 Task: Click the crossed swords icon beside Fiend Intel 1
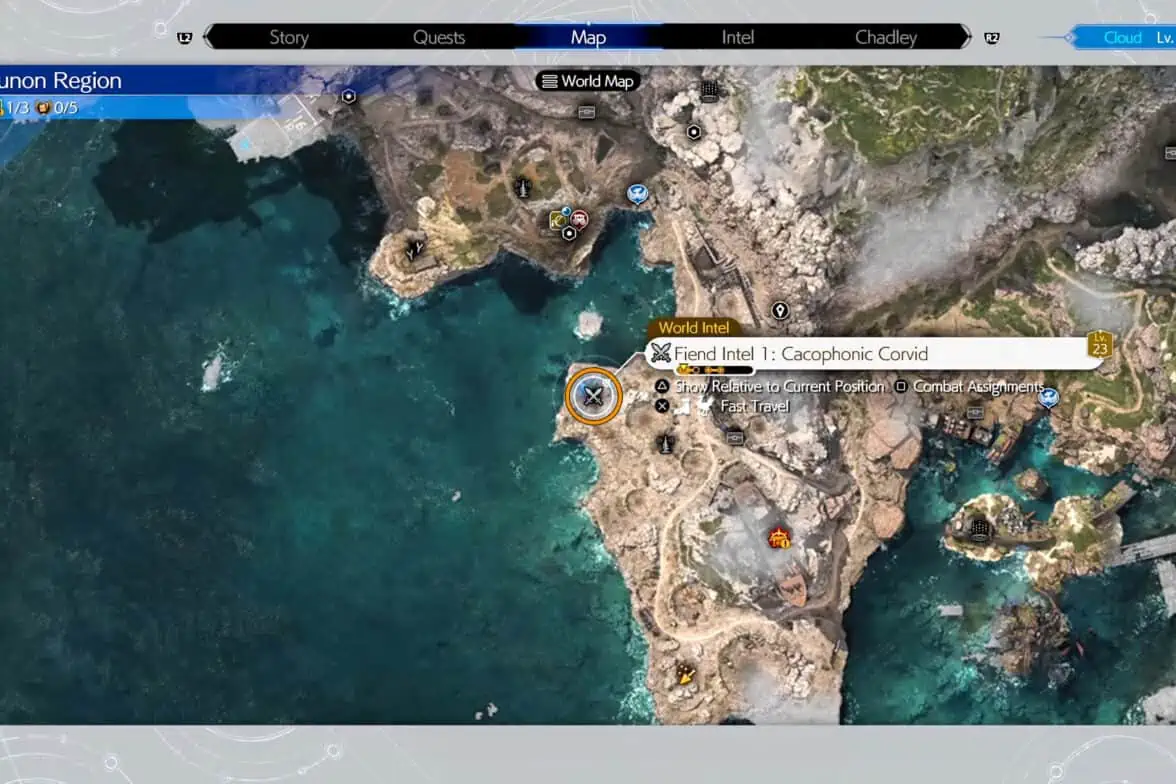pos(661,353)
